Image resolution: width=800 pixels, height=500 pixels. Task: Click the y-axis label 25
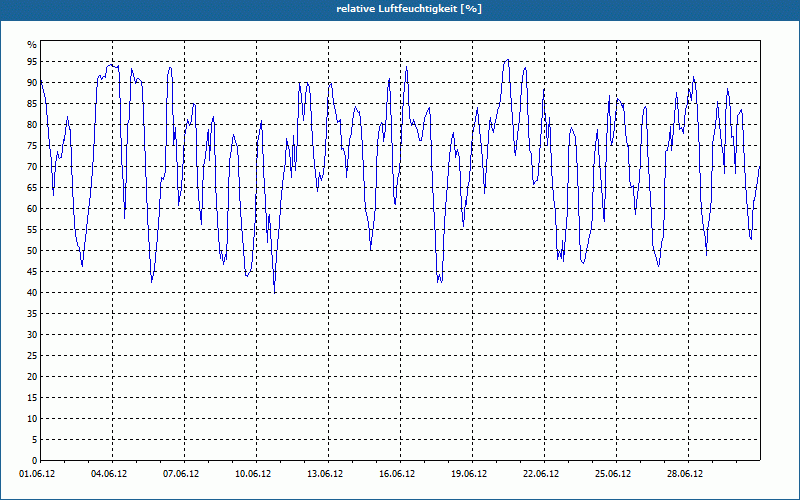point(32,356)
